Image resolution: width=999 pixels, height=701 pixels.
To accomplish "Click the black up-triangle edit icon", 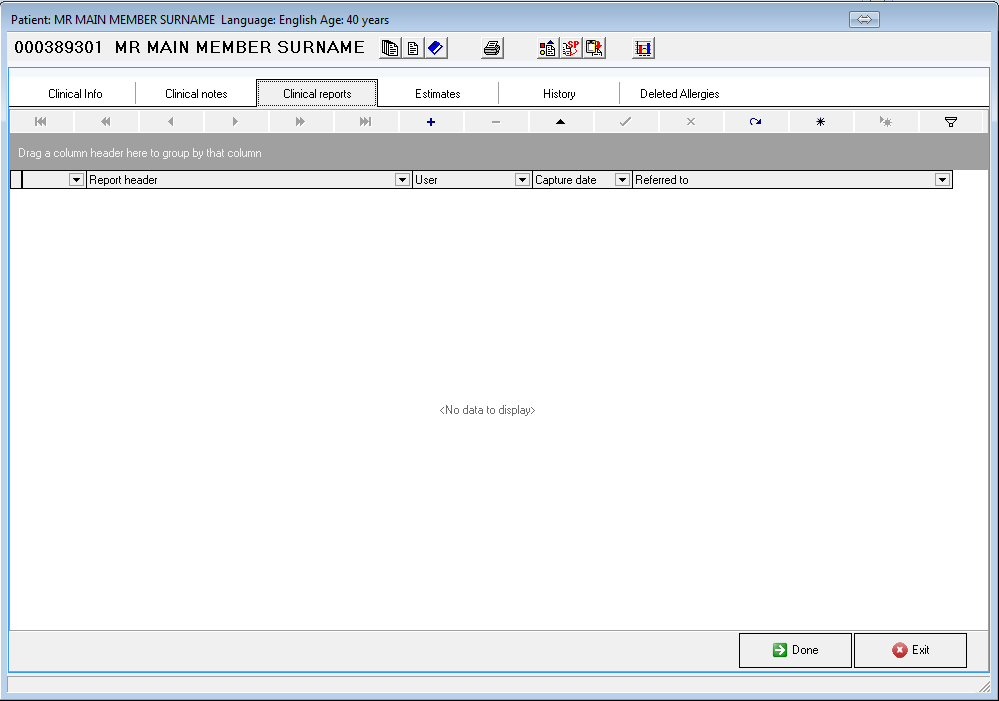I will pos(560,122).
